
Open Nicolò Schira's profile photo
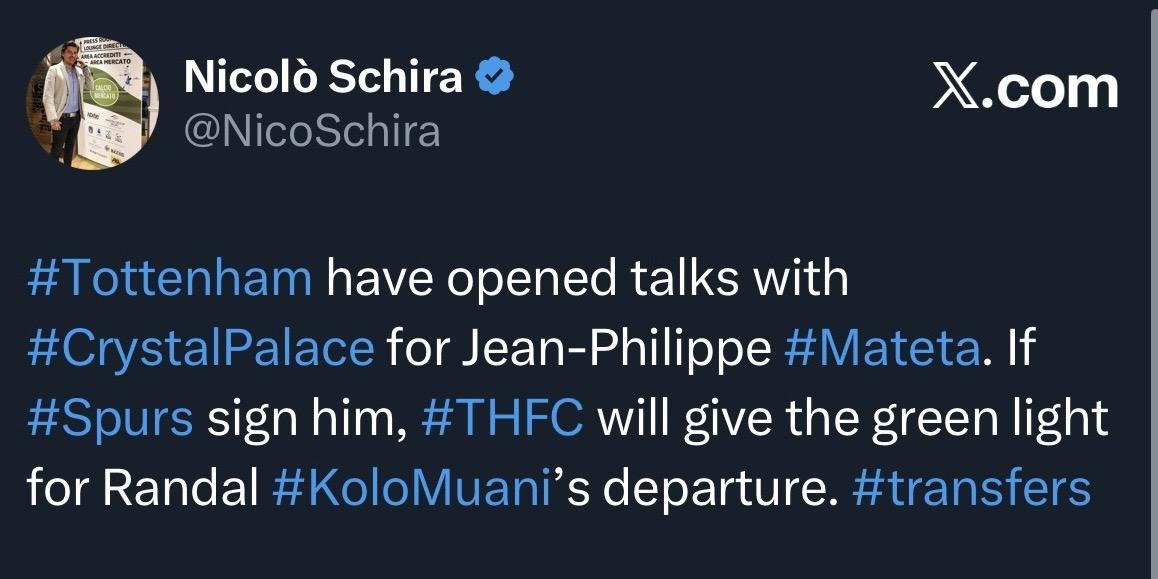click(92, 104)
